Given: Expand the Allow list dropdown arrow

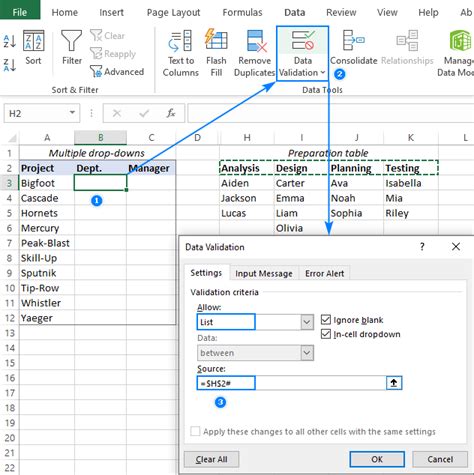Looking at the screenshot, I should click(x=307, y=322).
